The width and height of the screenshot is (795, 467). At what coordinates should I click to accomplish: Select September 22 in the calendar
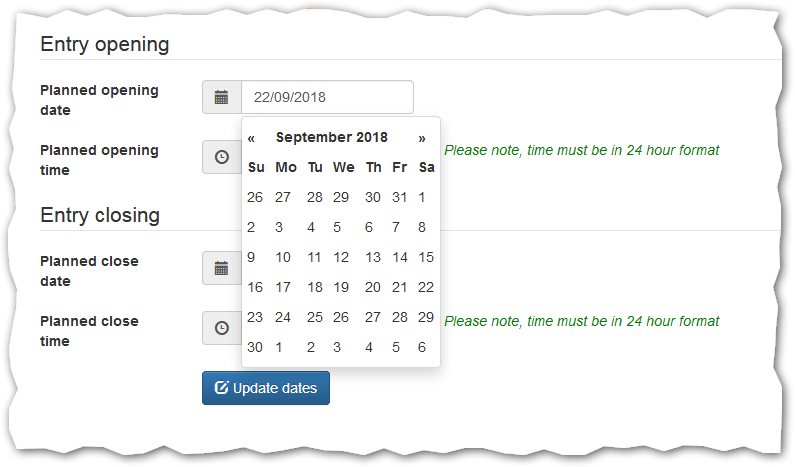(x=426, y=287)
